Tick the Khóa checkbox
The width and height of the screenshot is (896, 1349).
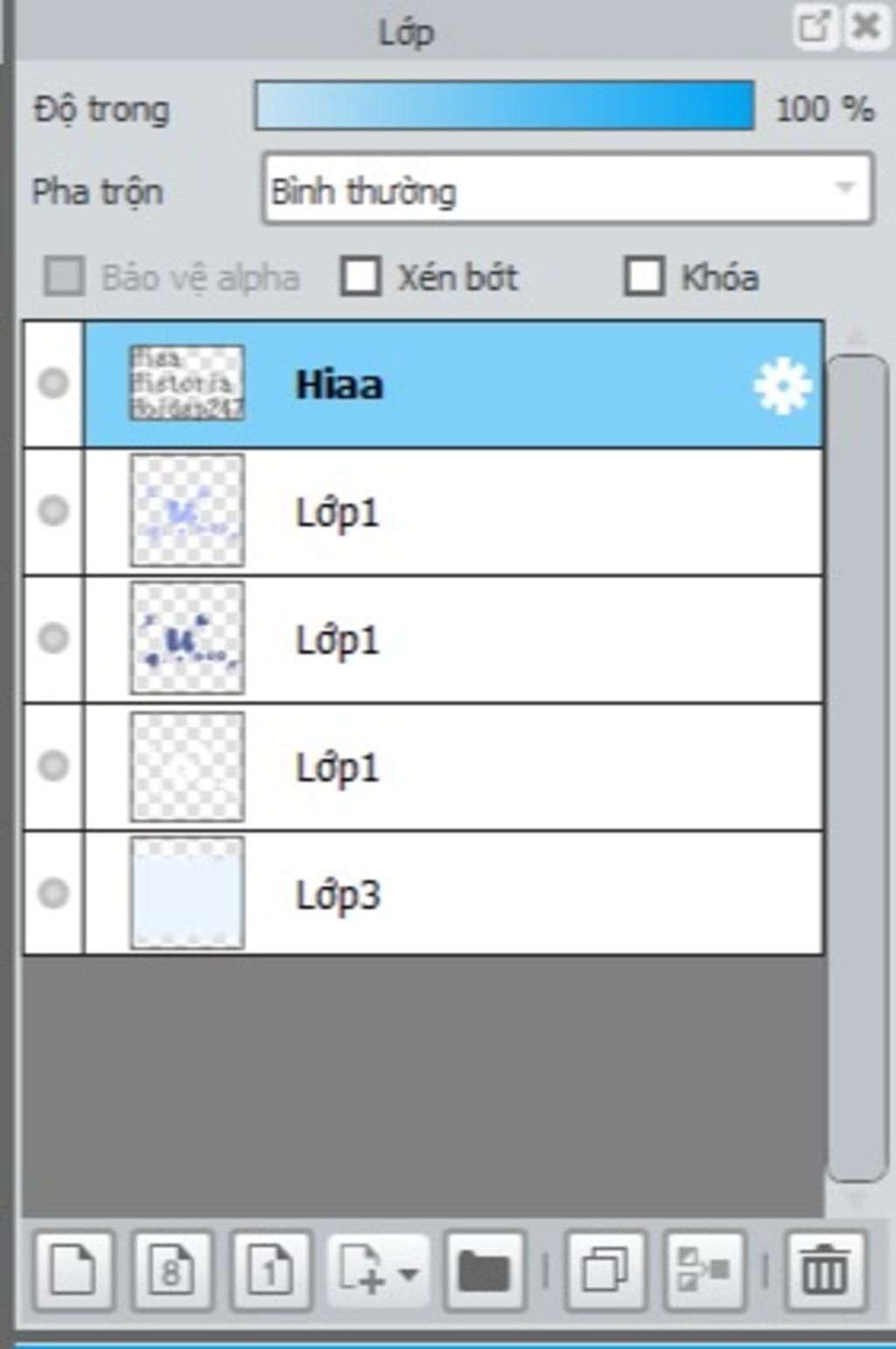[644, 277]
